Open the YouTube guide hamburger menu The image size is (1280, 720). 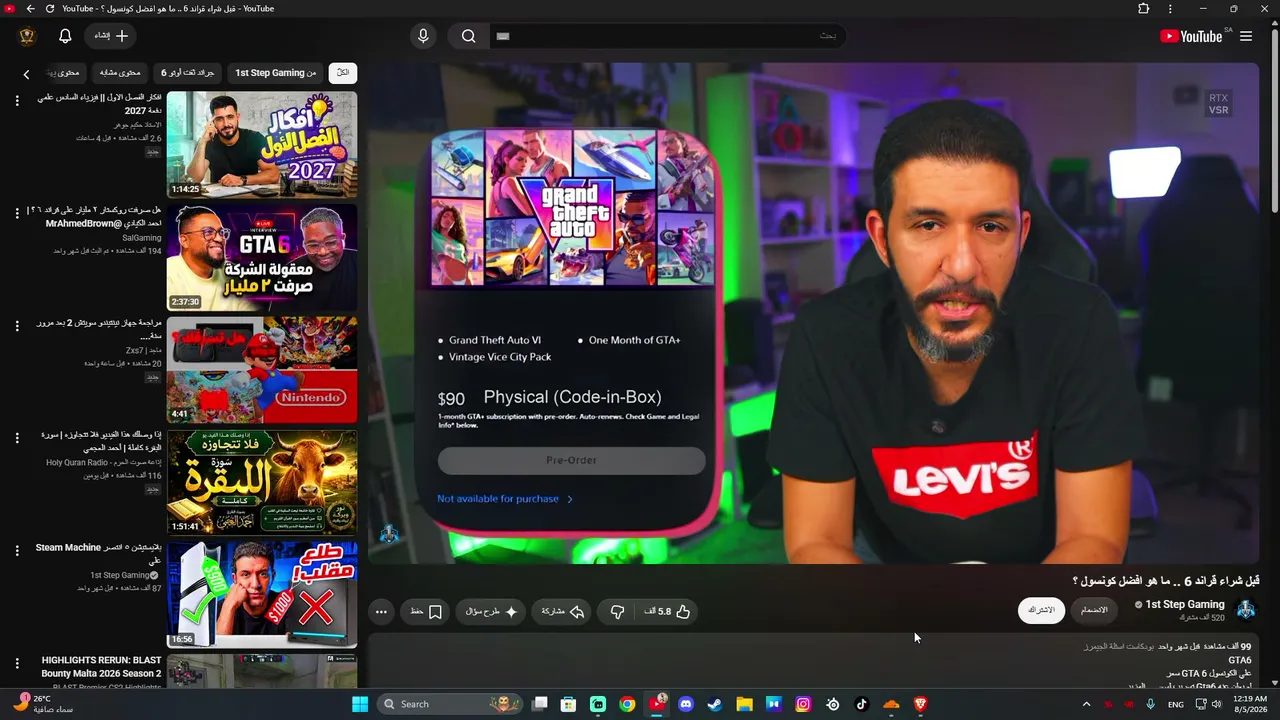pos(1246,36)
